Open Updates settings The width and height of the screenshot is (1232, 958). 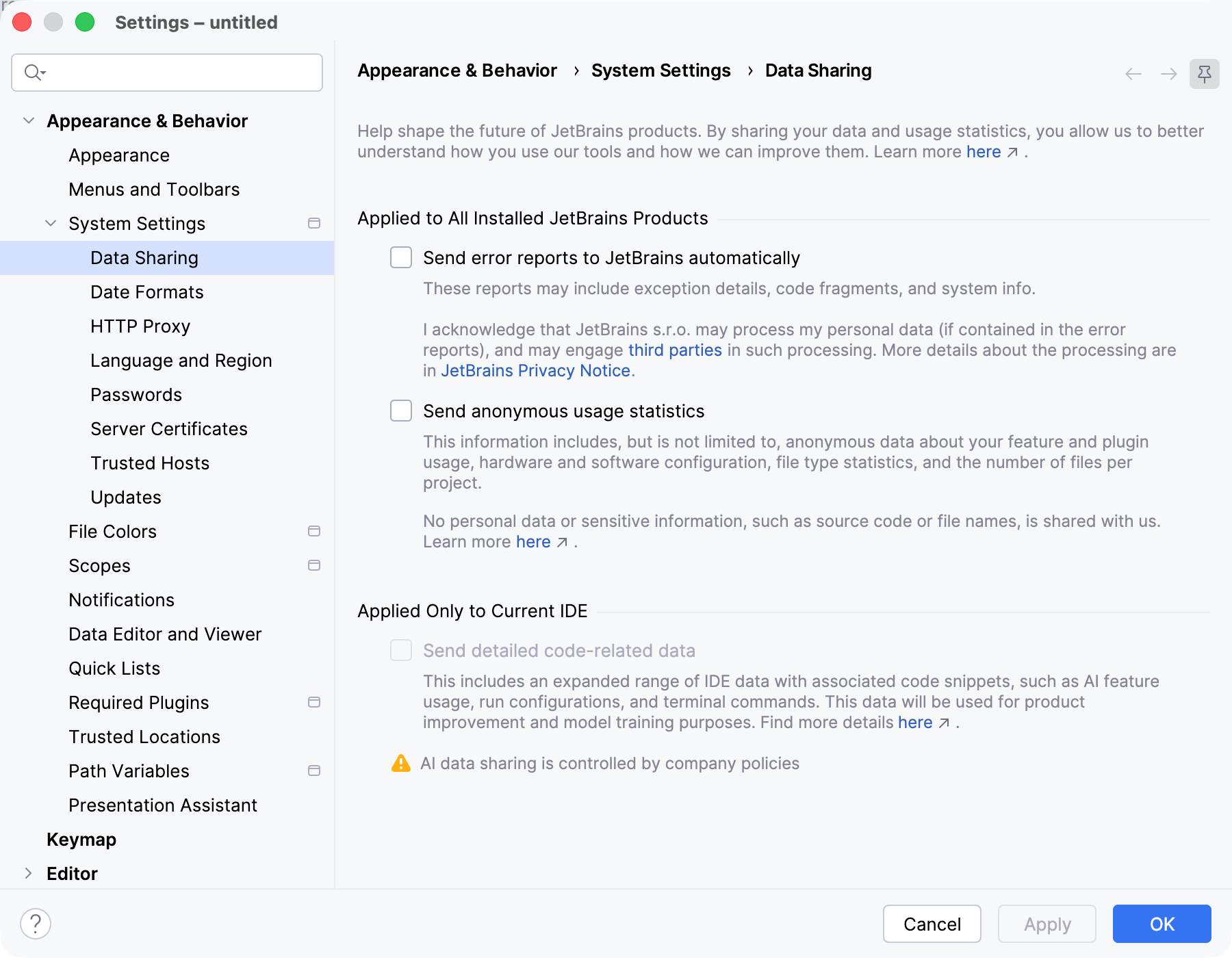pos(126,497)
